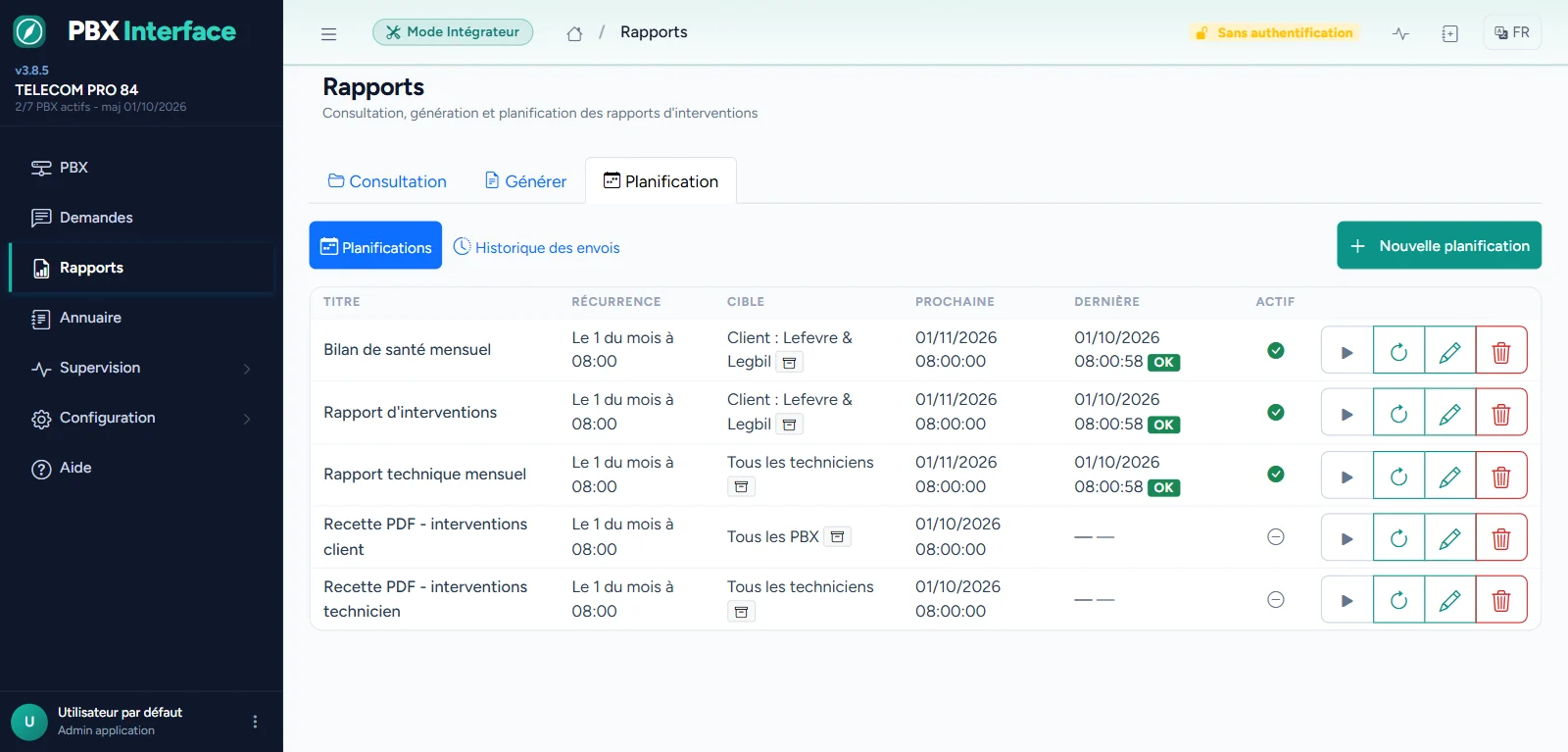
Task: Toggle active status for Rapport d'interventions
Action: [1276, 413]
